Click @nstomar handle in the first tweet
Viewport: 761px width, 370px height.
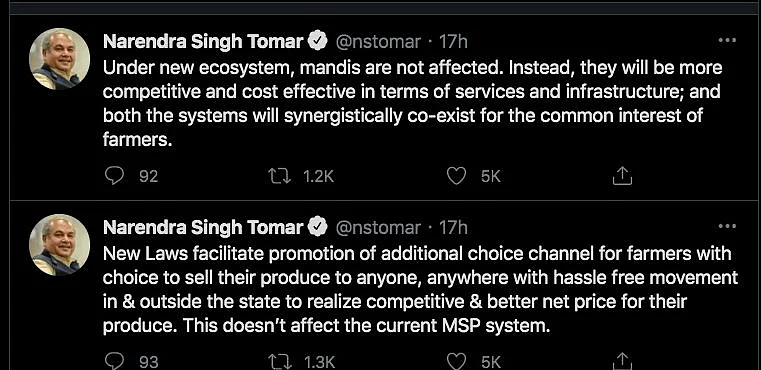[378, 42]
